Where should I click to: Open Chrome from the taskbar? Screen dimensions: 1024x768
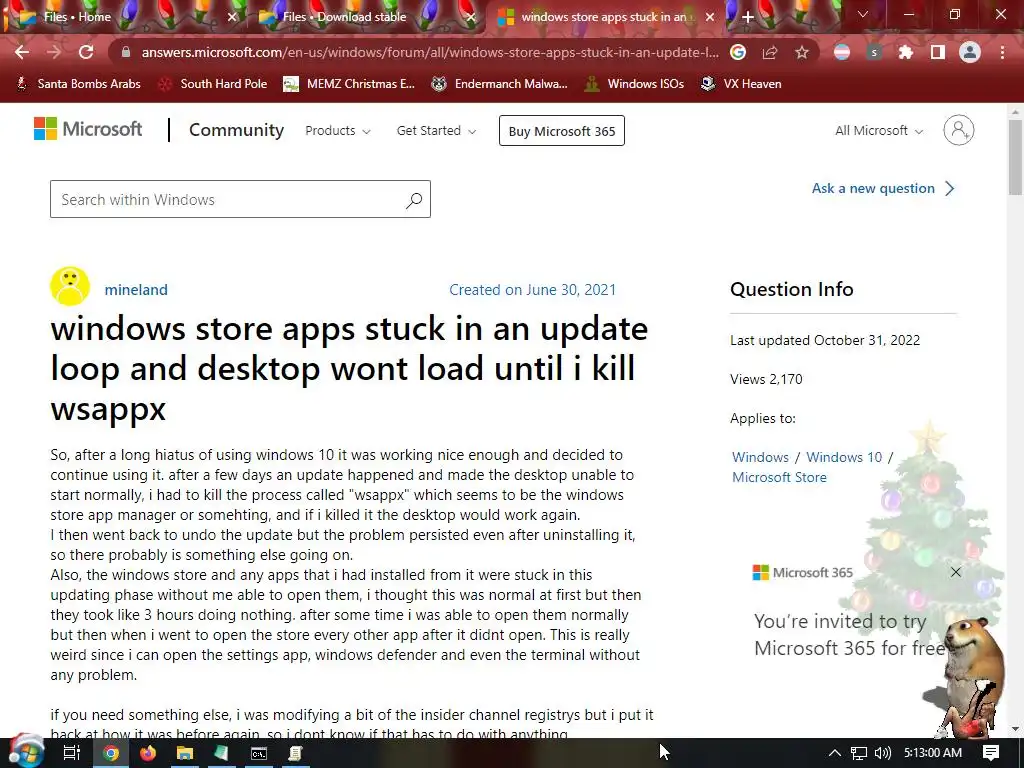111,754
